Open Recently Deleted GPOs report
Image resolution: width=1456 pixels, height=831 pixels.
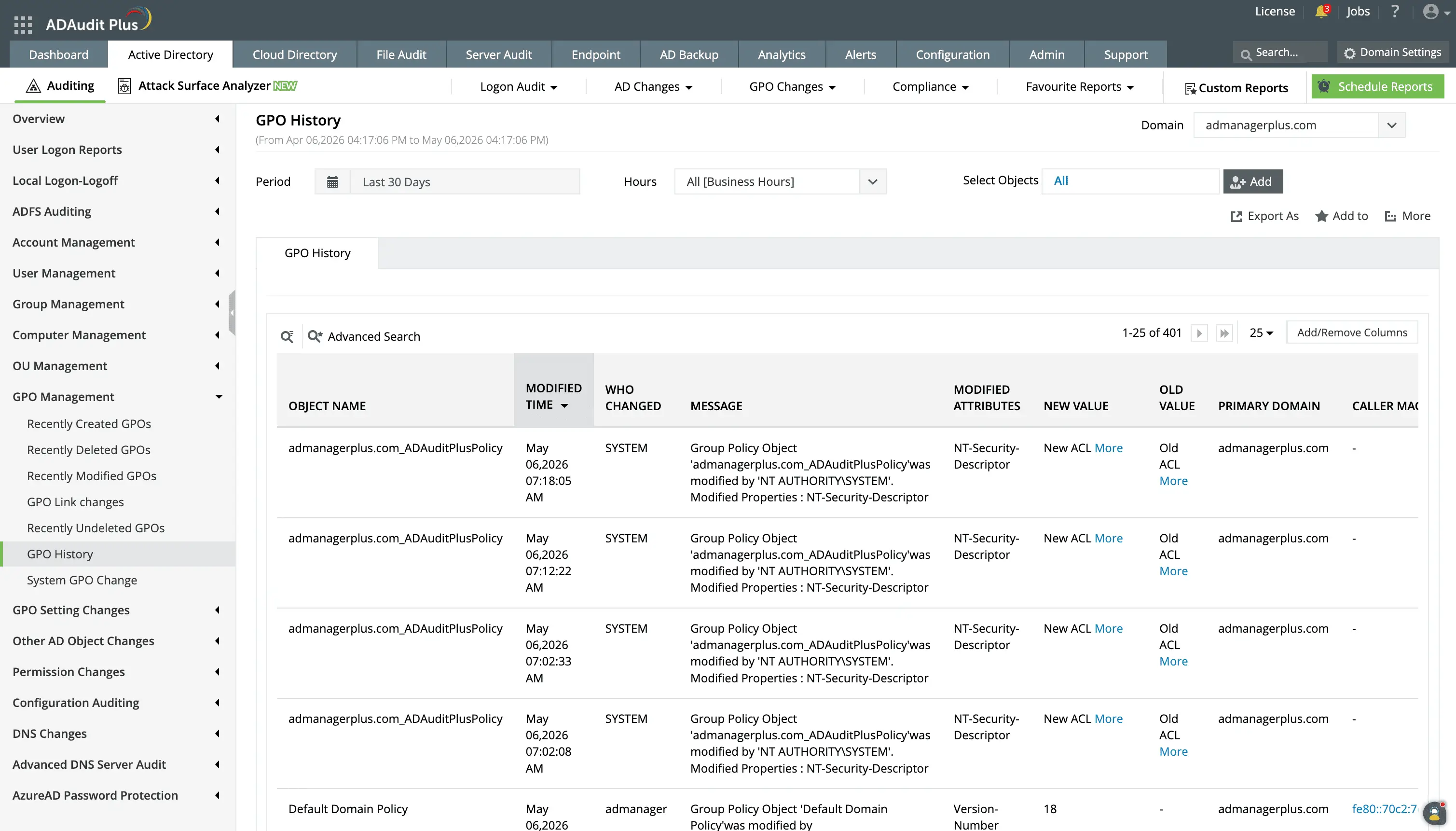[88, 450]
